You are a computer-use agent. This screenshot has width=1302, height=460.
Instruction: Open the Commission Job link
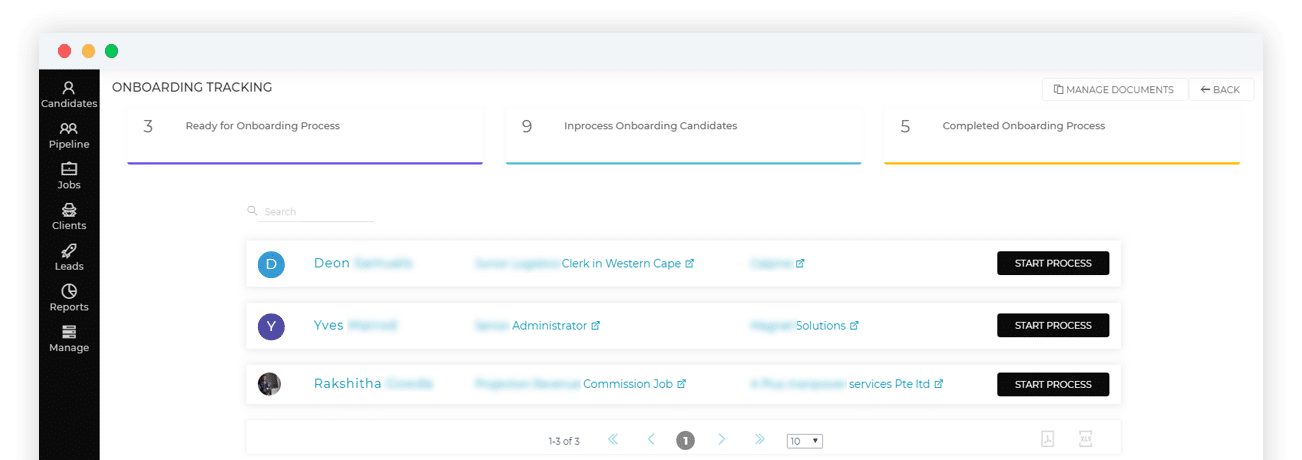628,384
